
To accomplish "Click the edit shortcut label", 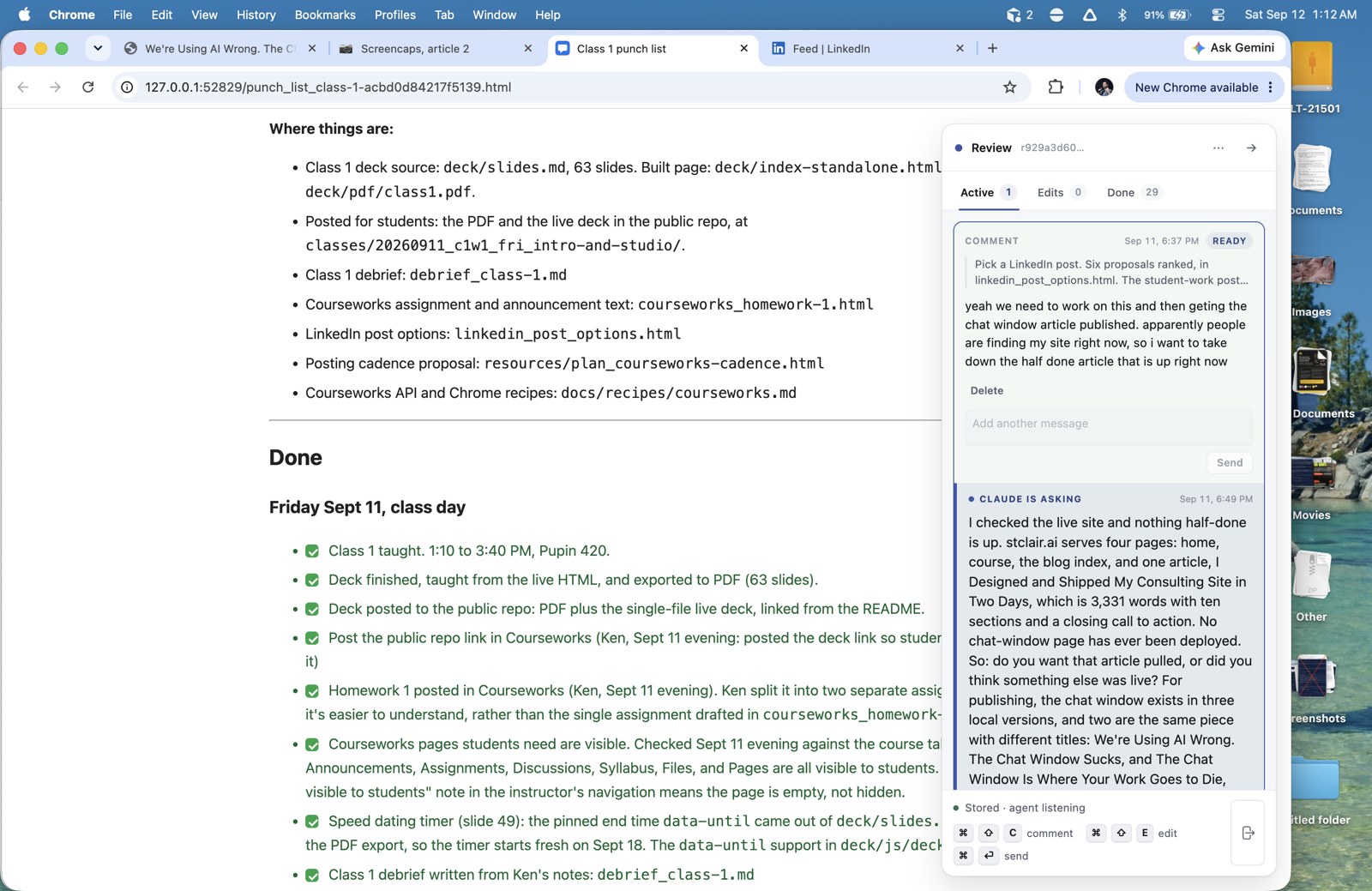I will coord(1167,834).
